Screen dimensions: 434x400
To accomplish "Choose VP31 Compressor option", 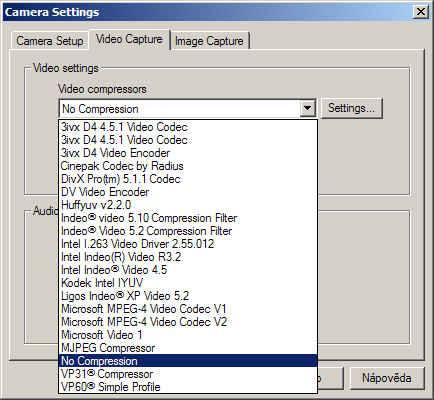I will pyautogui.click(x=188, y=374).
